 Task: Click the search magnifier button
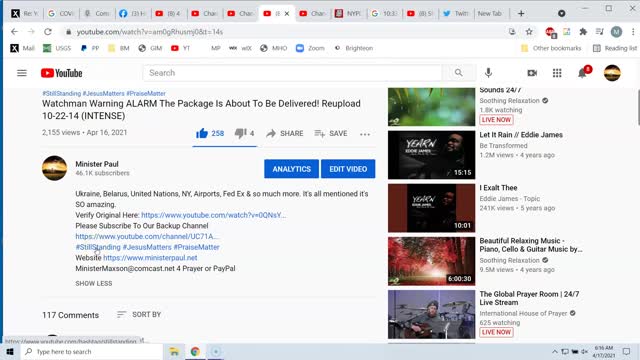459,73
